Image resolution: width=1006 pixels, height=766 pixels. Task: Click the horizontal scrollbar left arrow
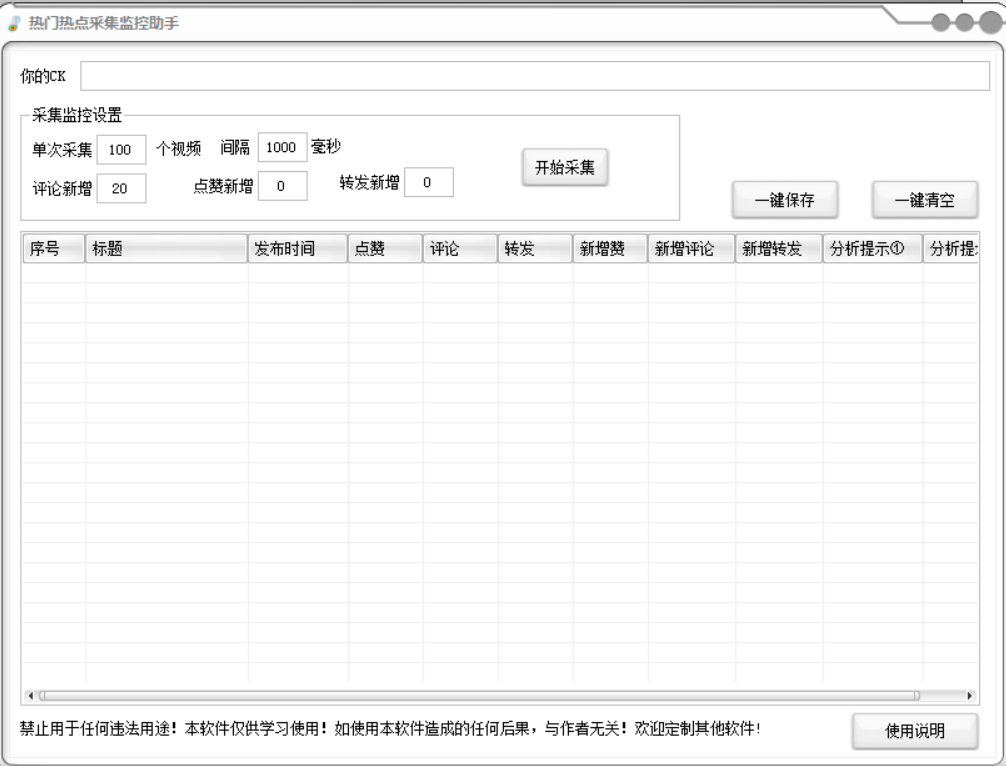29,695
